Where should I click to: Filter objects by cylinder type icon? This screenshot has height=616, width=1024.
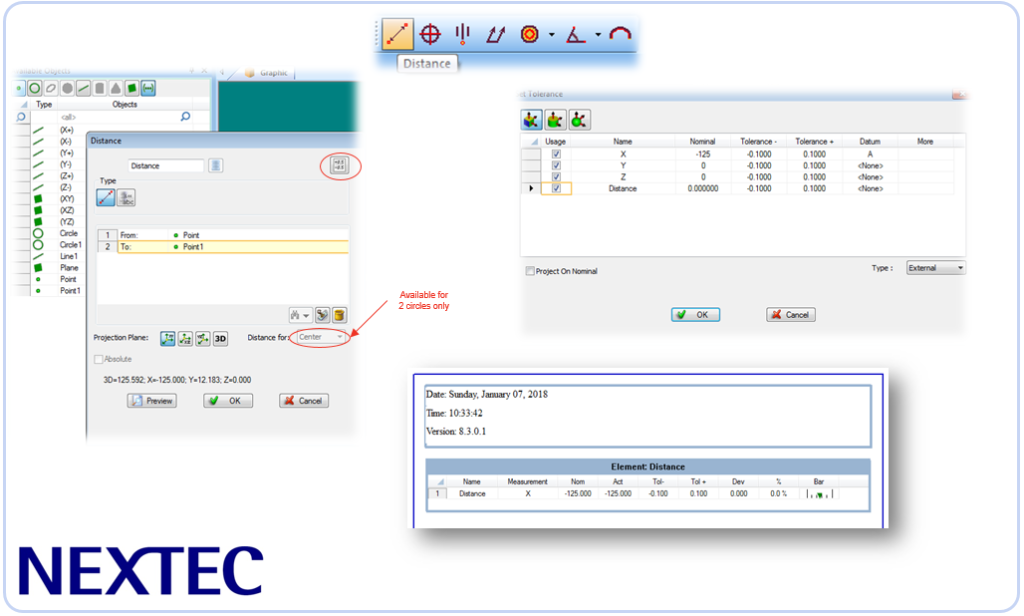coord(100,88)
